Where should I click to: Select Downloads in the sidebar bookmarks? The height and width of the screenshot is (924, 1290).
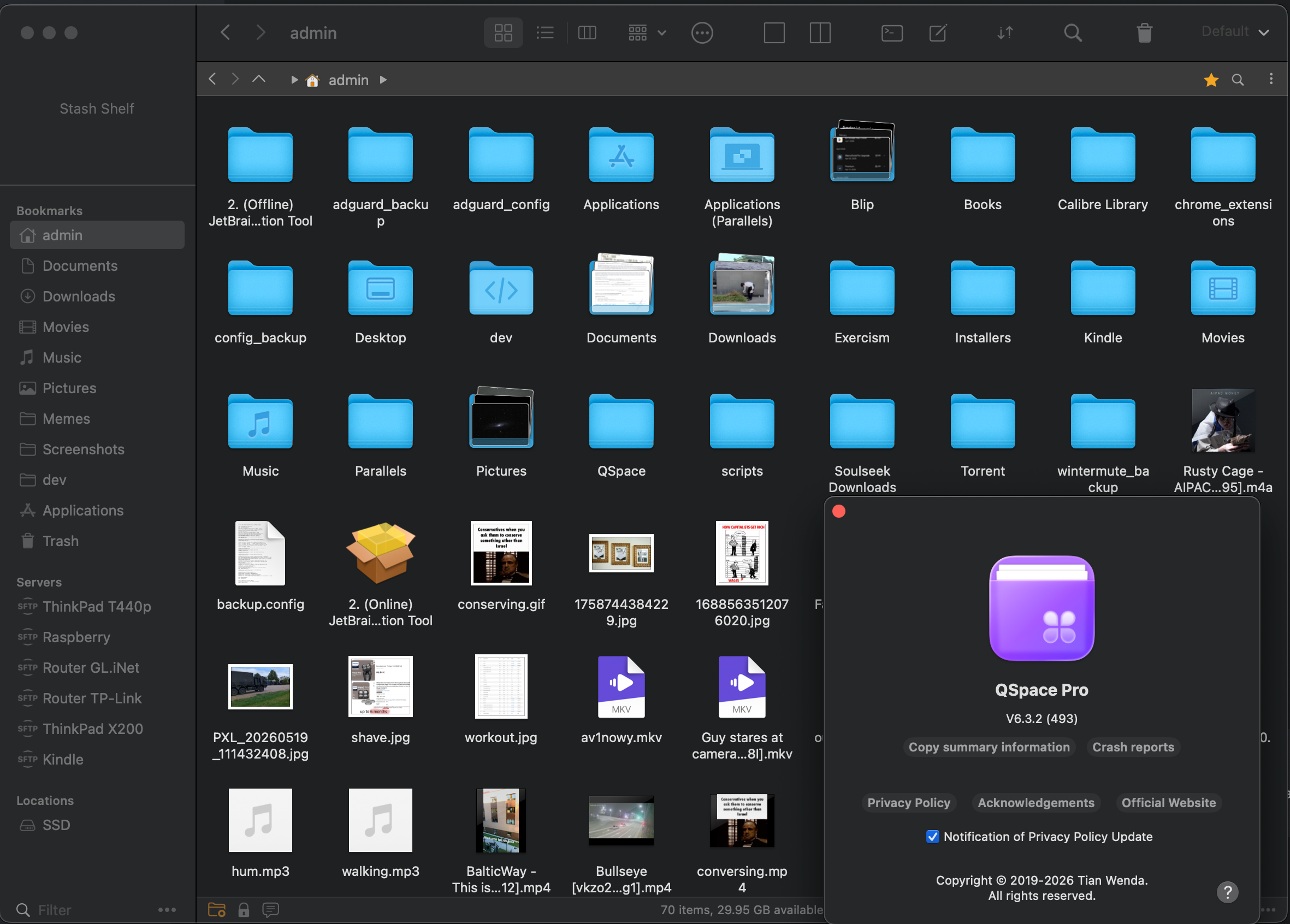pyautogui.click(x=97, y=296)
